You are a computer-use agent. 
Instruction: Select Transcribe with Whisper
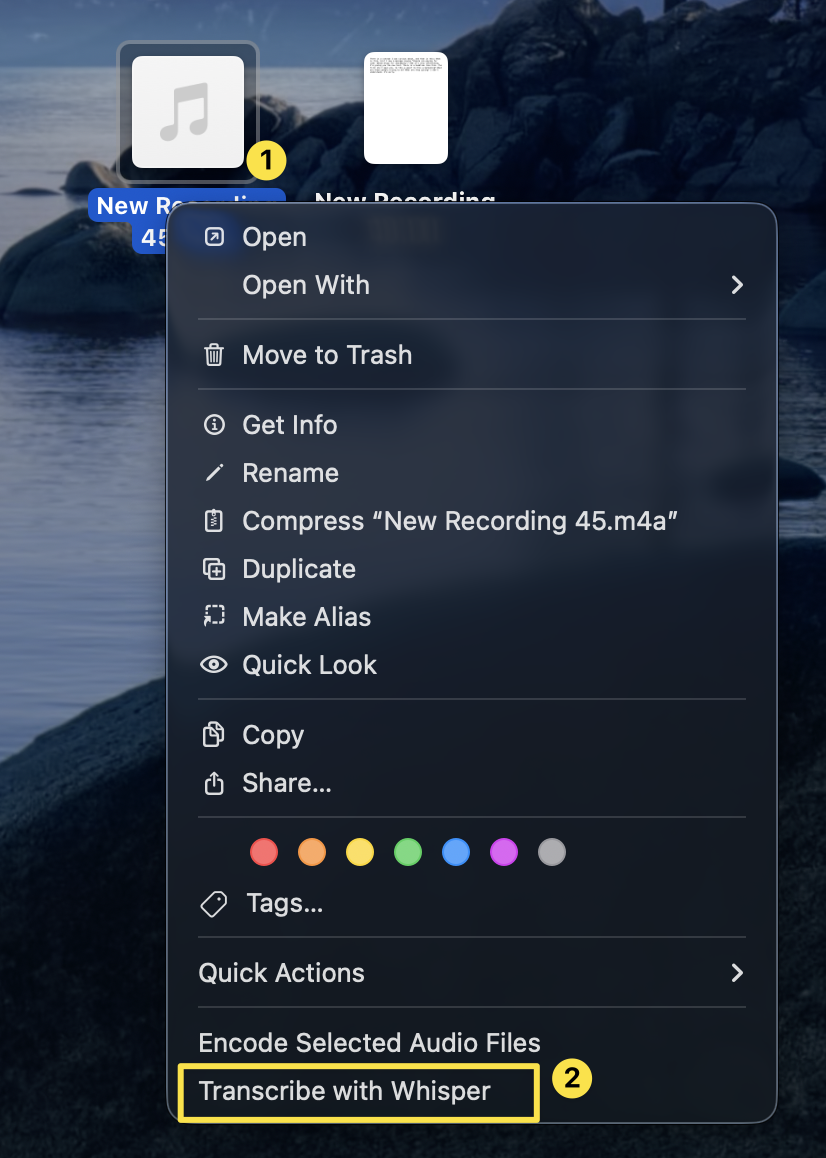(x=345, y=1091)
